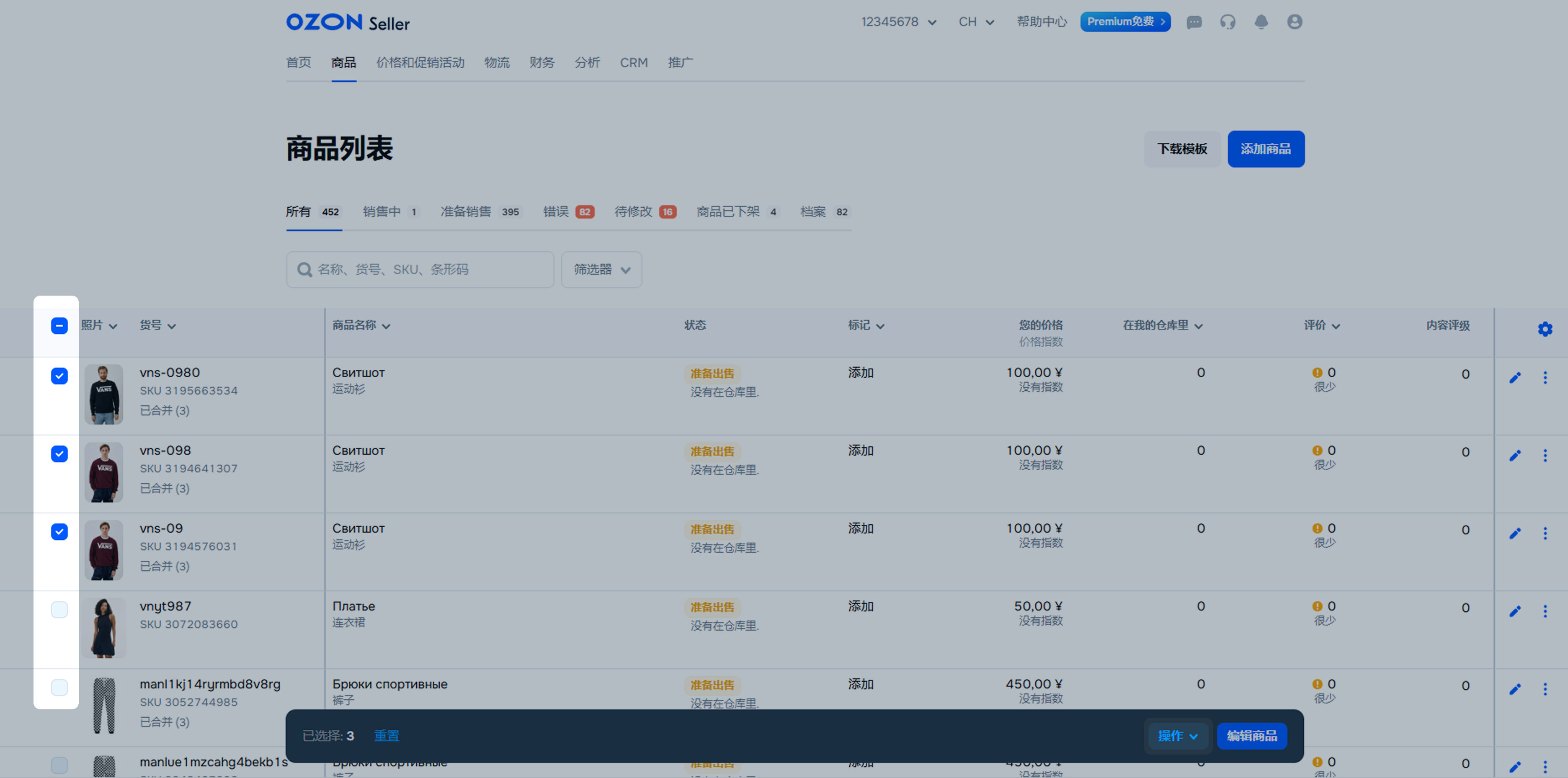Expand the 筛选器 filter dropdown

(601, 270)
